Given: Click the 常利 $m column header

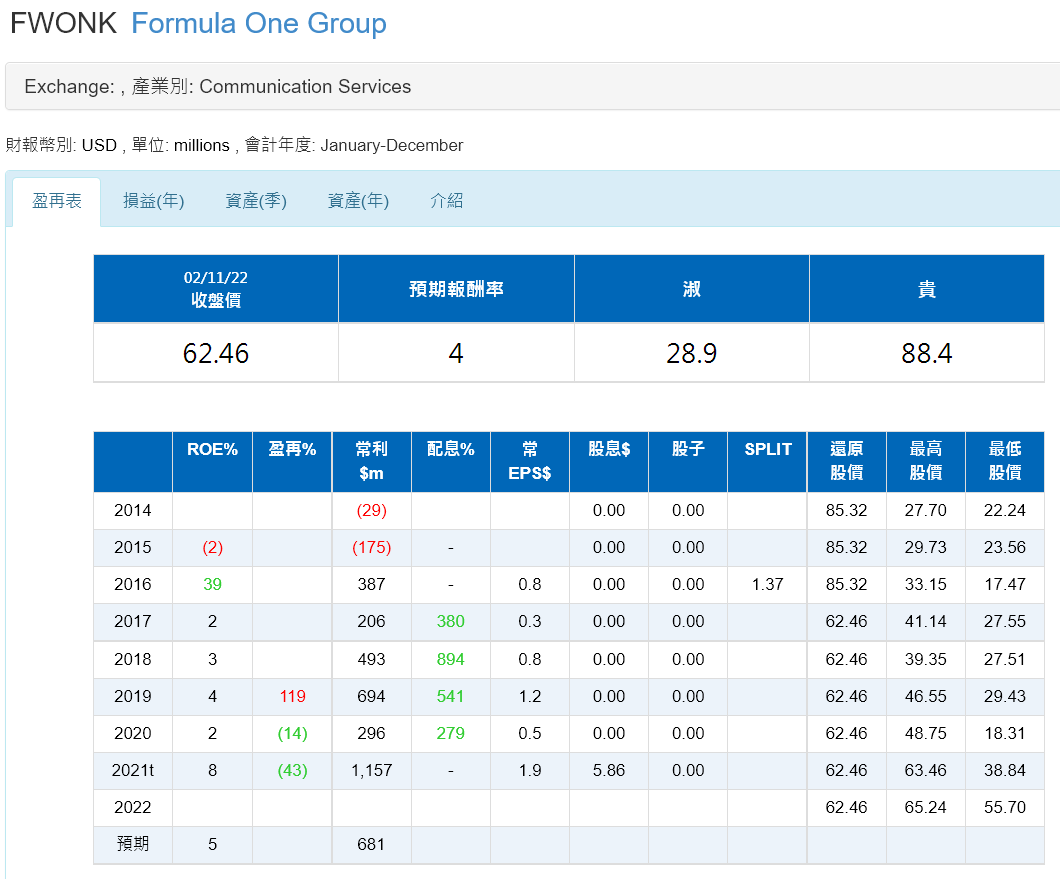Looking at the screenshot, I should (371, 462).
